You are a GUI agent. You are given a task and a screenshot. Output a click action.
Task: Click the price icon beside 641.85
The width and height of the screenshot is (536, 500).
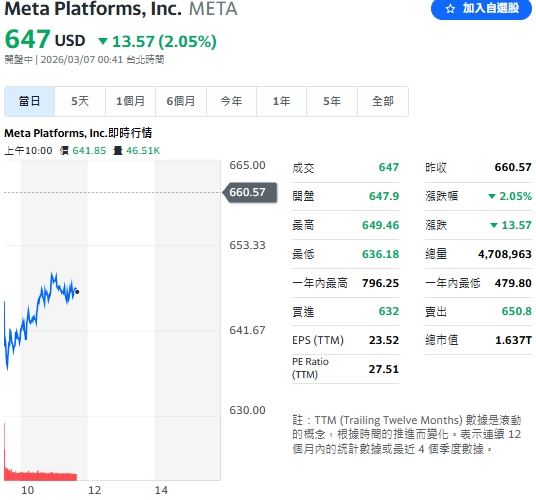pos(64,150)
